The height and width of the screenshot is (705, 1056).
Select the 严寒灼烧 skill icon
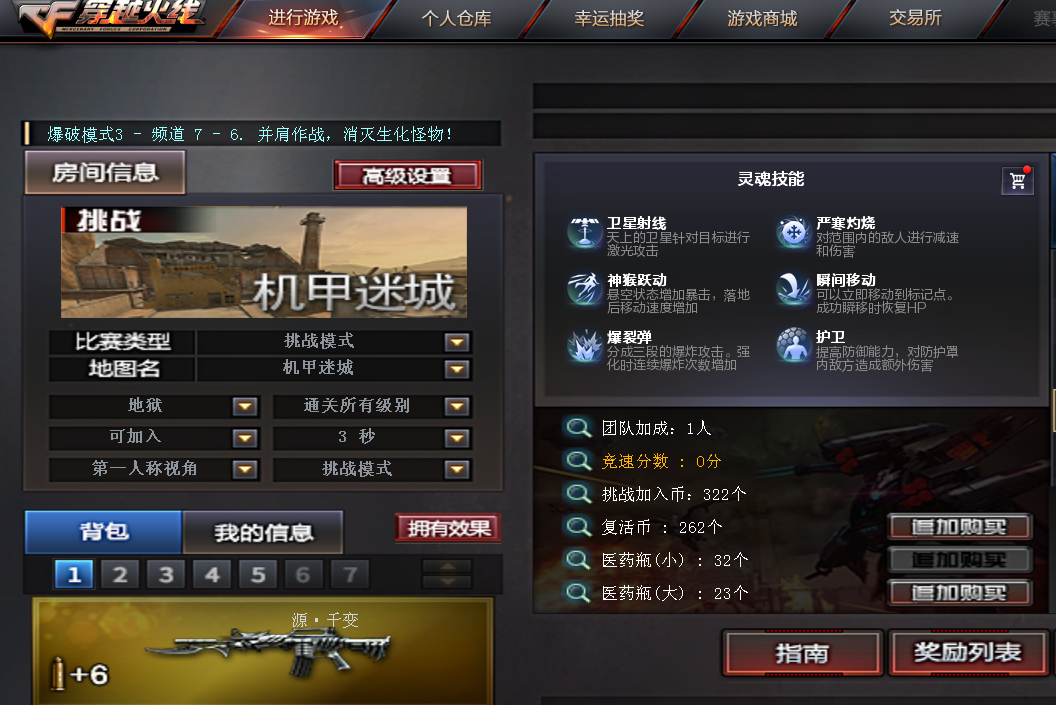point(793,233)
